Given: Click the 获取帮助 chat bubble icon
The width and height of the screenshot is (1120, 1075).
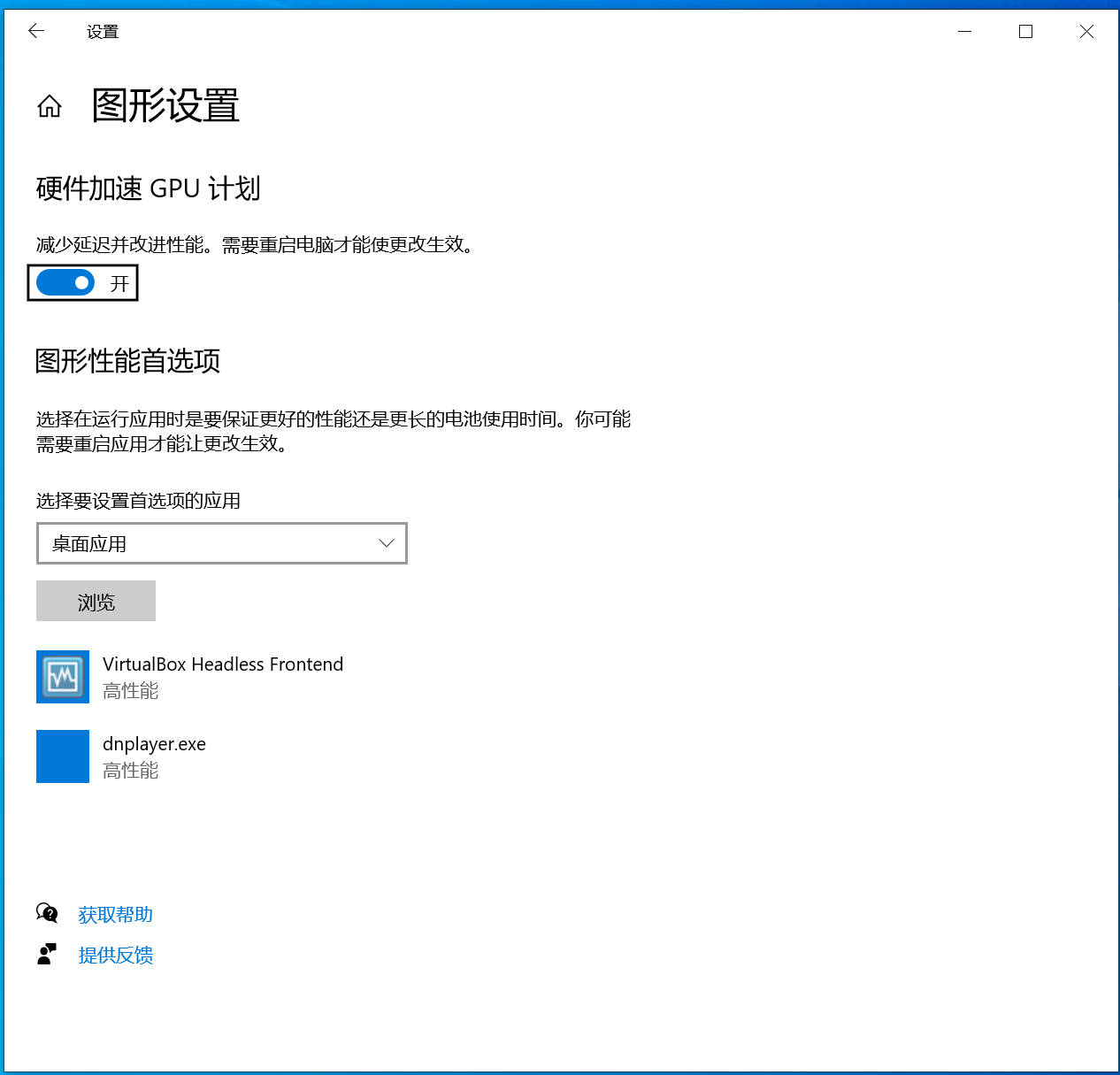Looking at the screenshot, I should [x=47, y=913].
